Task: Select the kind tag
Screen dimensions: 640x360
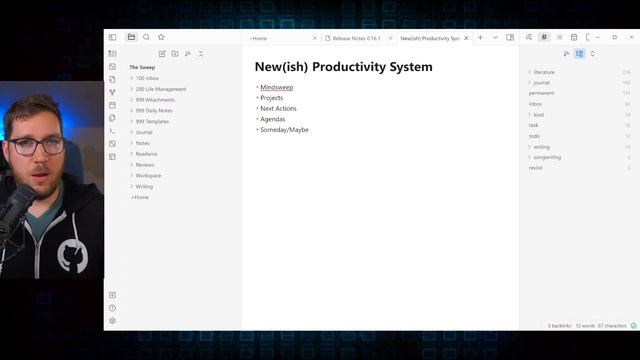Action: click(x=538, y=115)
